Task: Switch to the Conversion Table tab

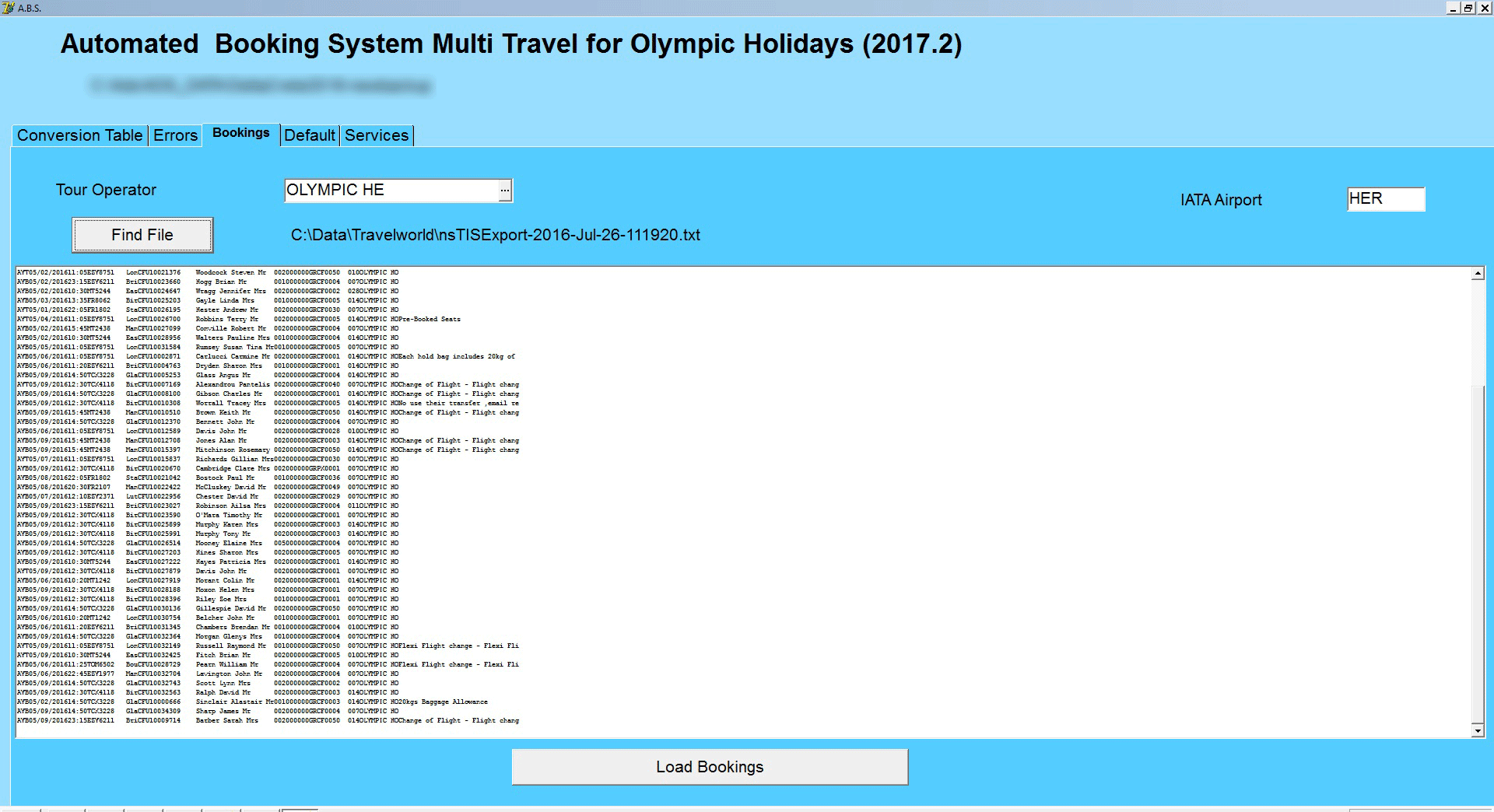Action: pyautogui.click(x=79, y=135)
